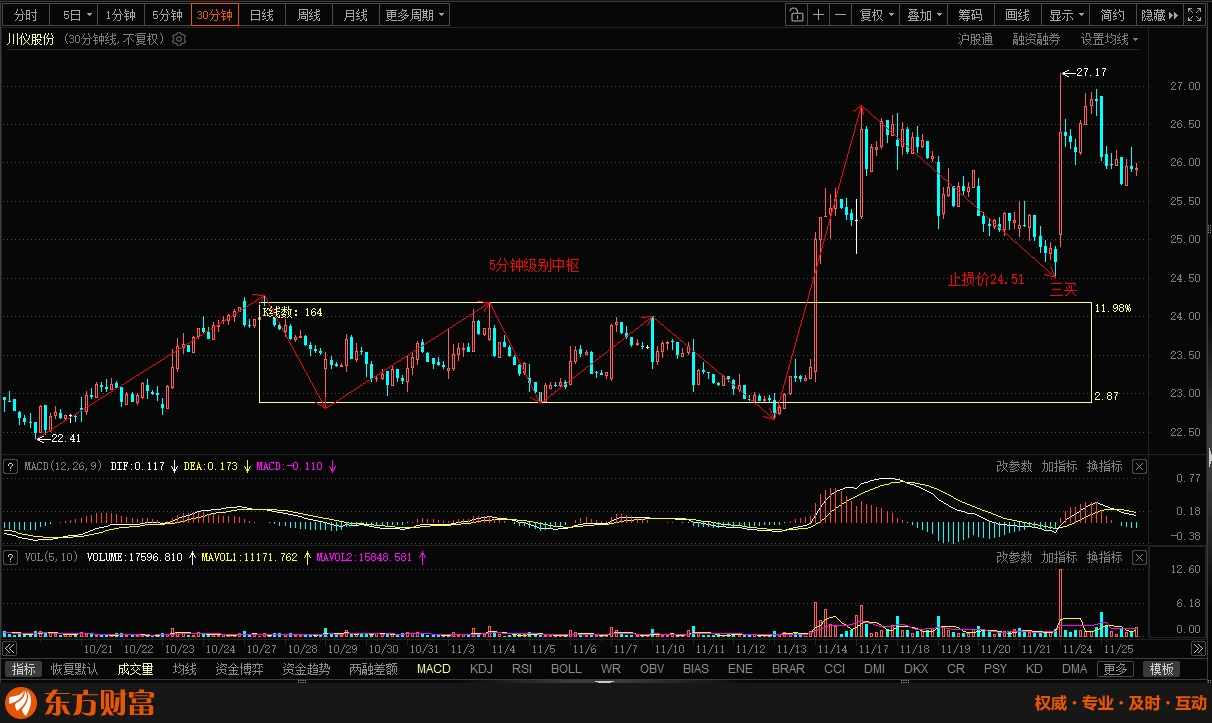Select MACD indicator in bottom bar

(x=434, y=669)
